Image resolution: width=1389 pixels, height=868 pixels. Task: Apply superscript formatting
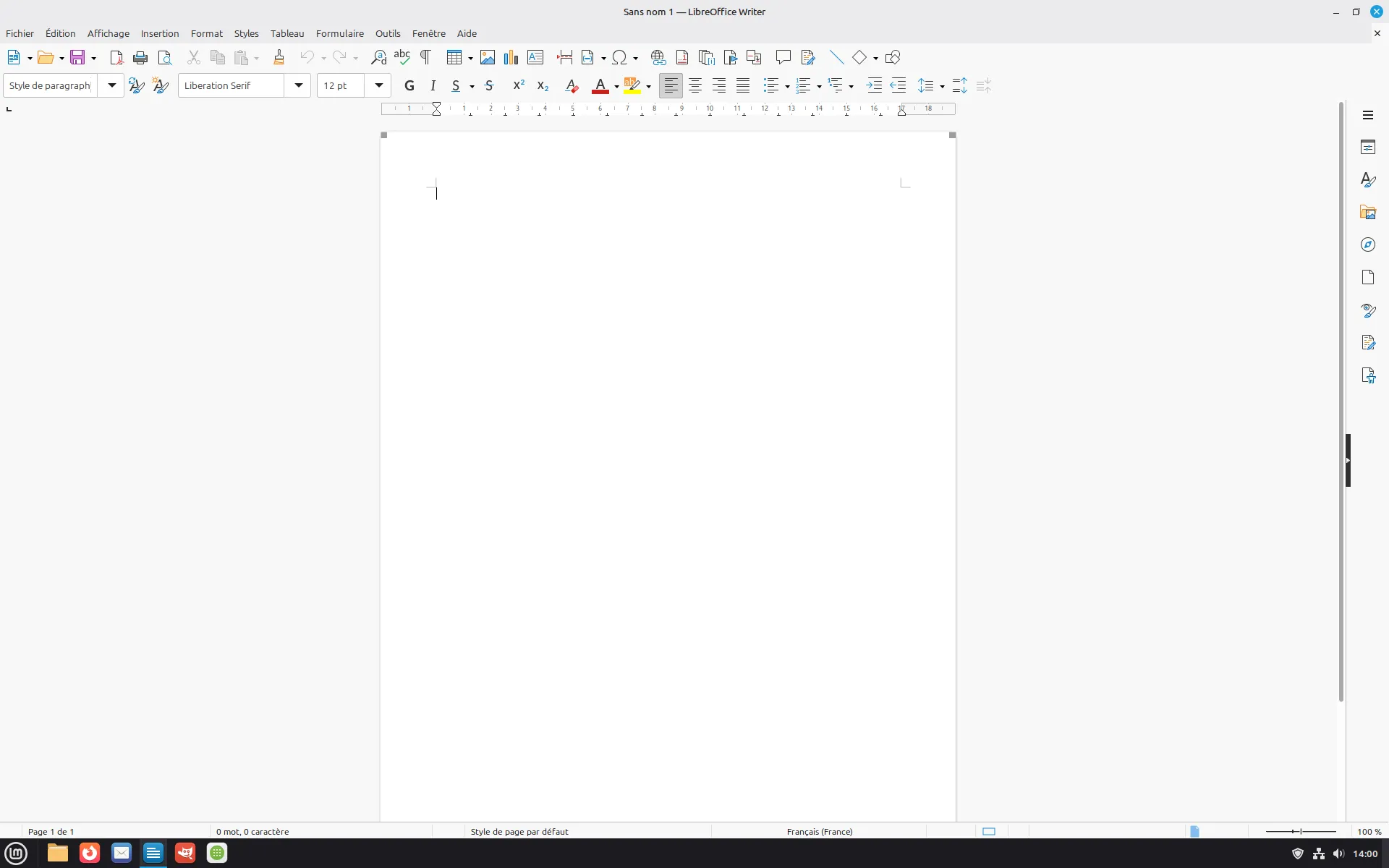click(x=519, y=85)
